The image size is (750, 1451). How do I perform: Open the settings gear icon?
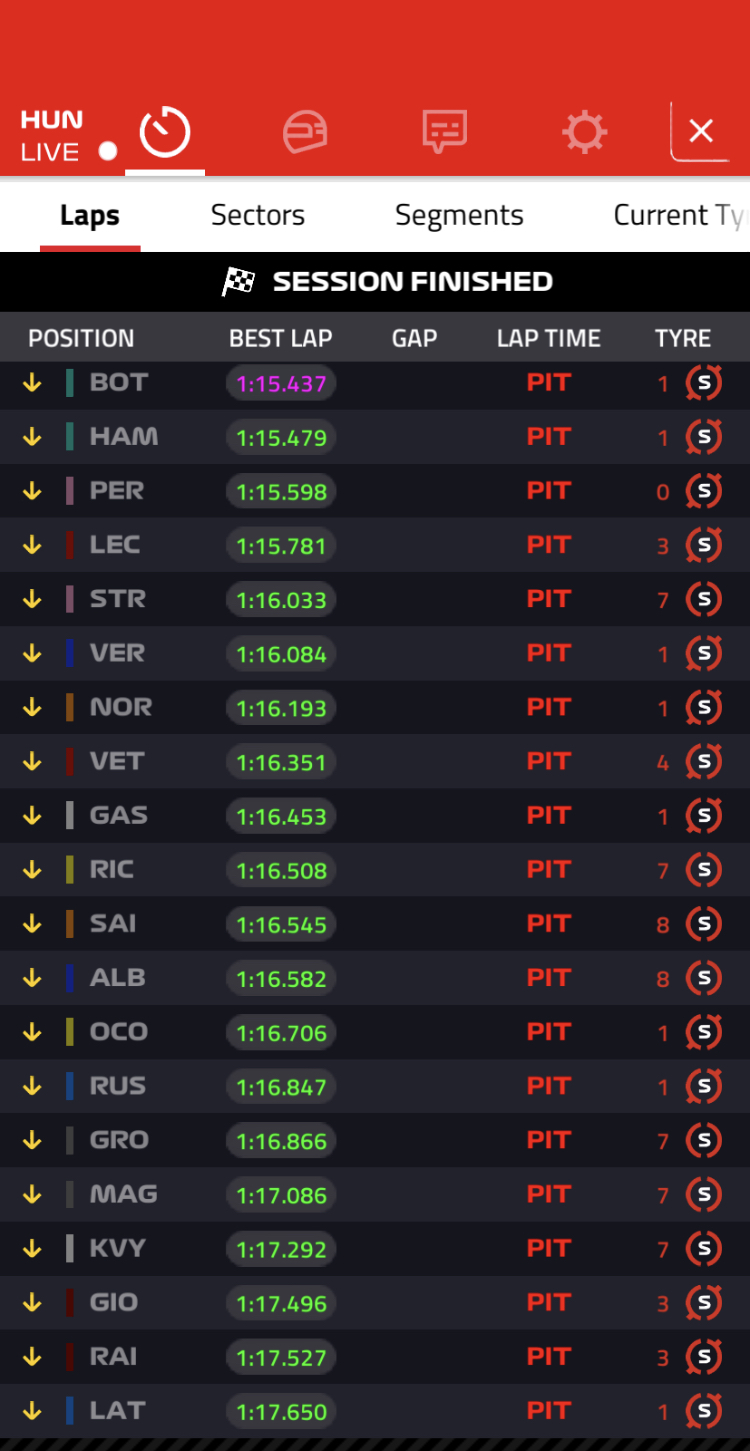585,132
